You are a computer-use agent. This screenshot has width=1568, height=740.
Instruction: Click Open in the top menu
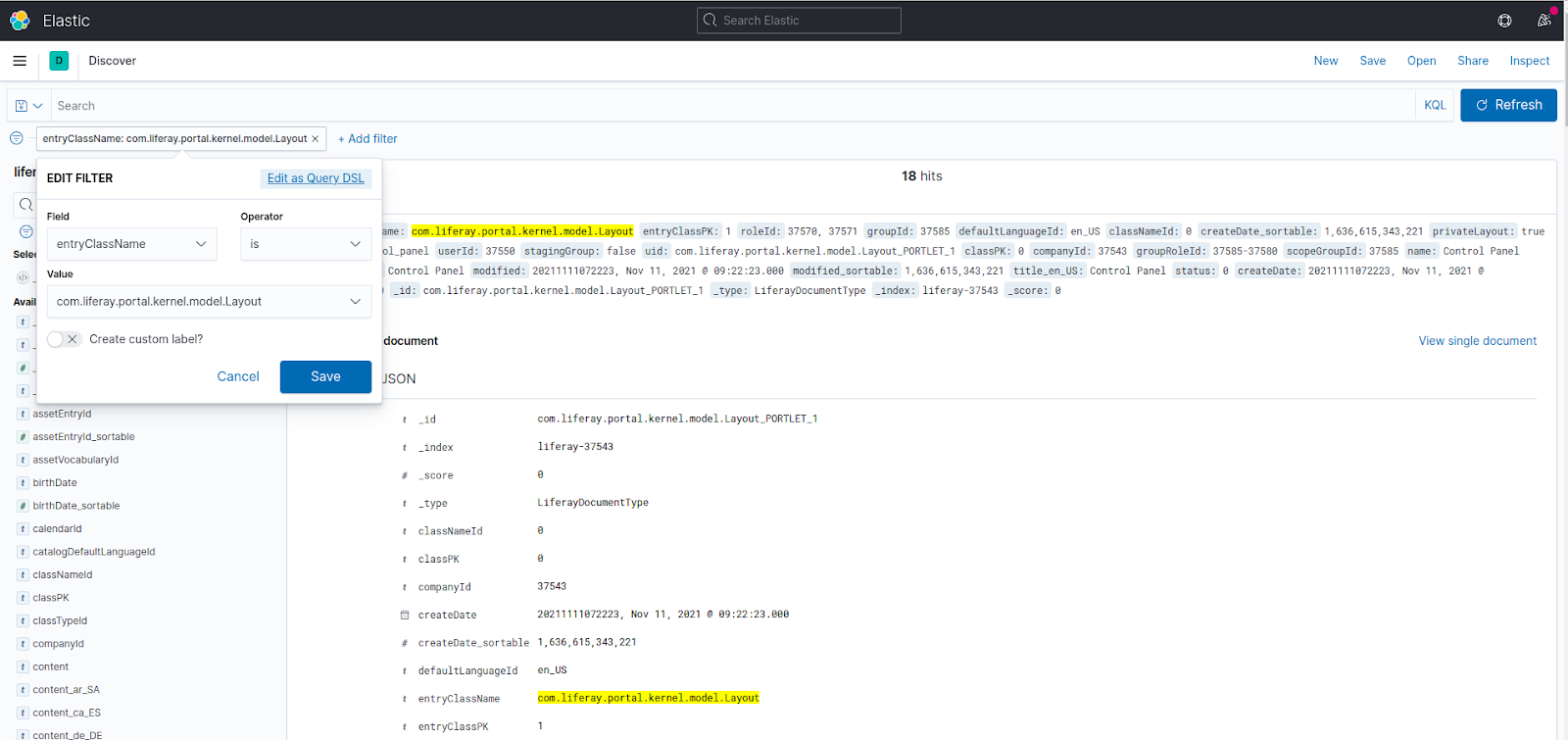coord(1421,61)
